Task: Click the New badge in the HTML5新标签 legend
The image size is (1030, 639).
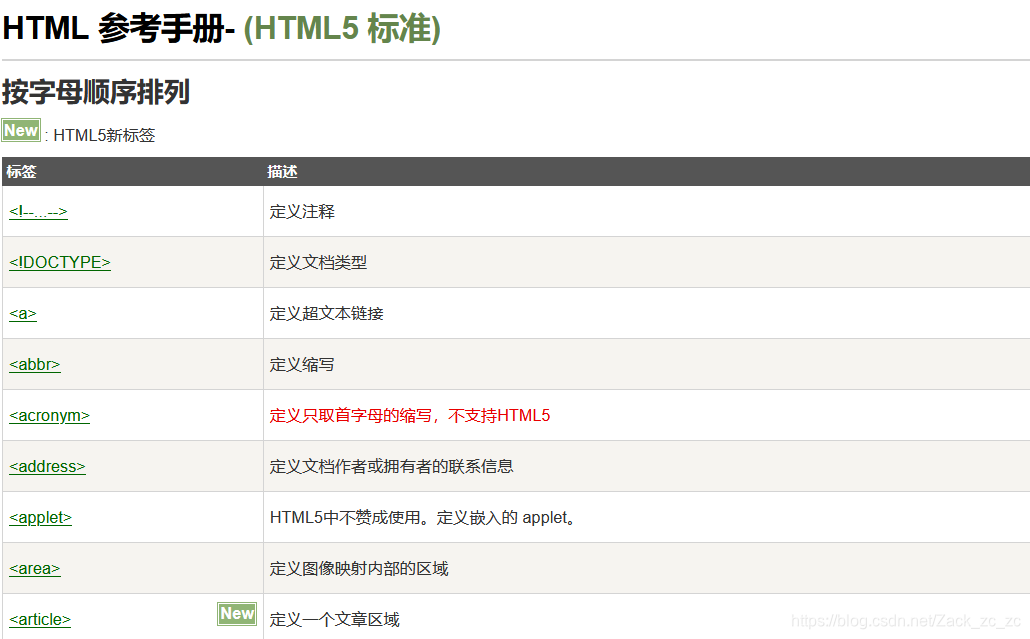Action: point(21,130)
